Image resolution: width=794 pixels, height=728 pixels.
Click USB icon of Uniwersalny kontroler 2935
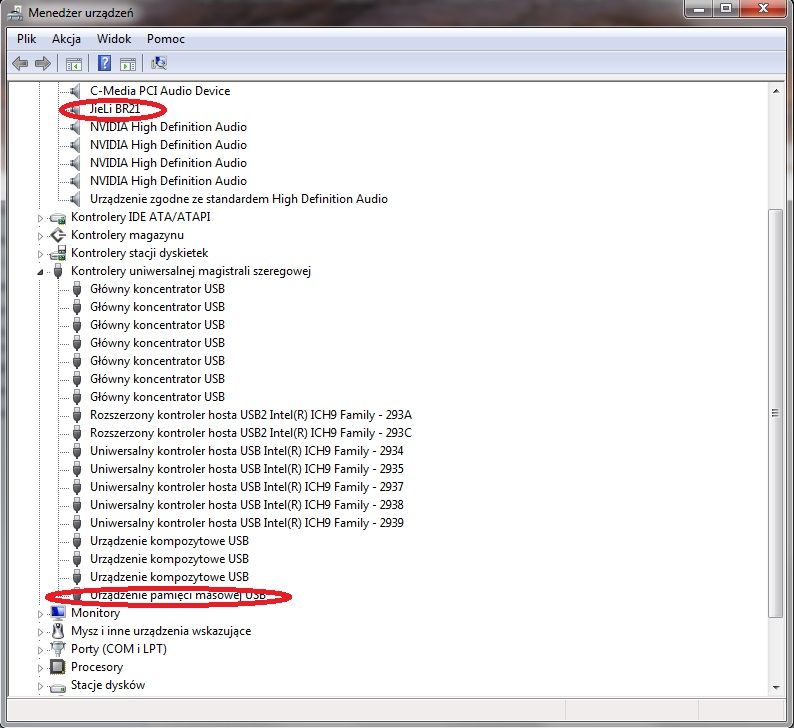pos(77,469)
